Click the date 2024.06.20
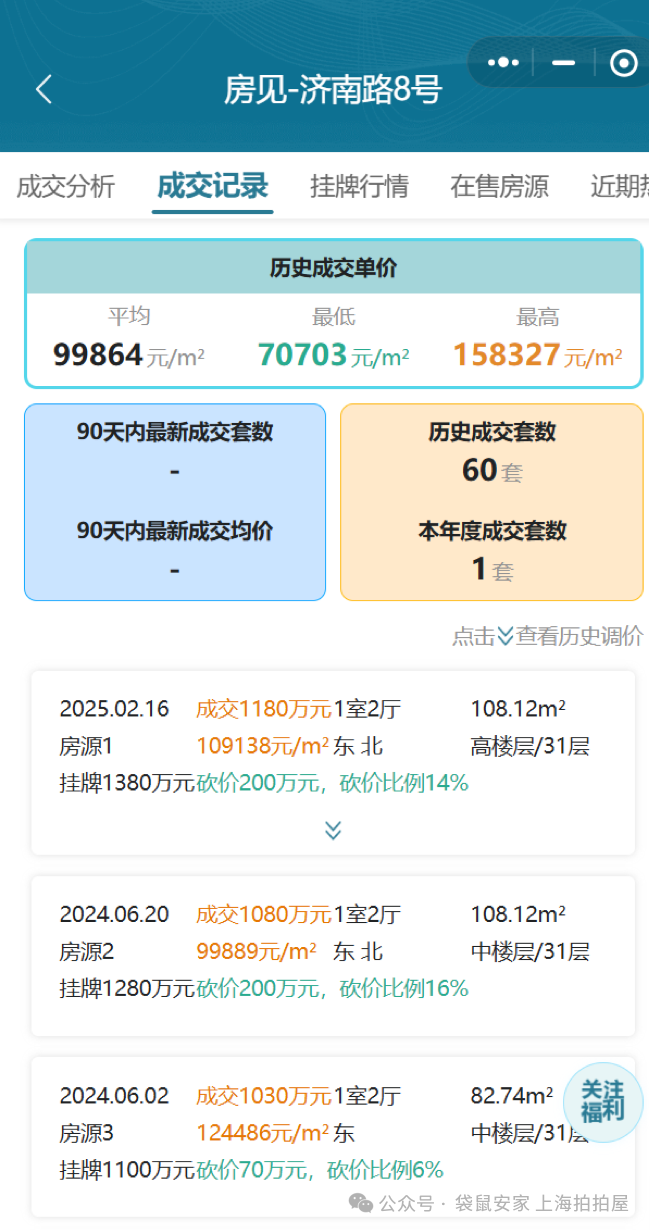This screenshot has height=1230, width=650. click(114, 914)
